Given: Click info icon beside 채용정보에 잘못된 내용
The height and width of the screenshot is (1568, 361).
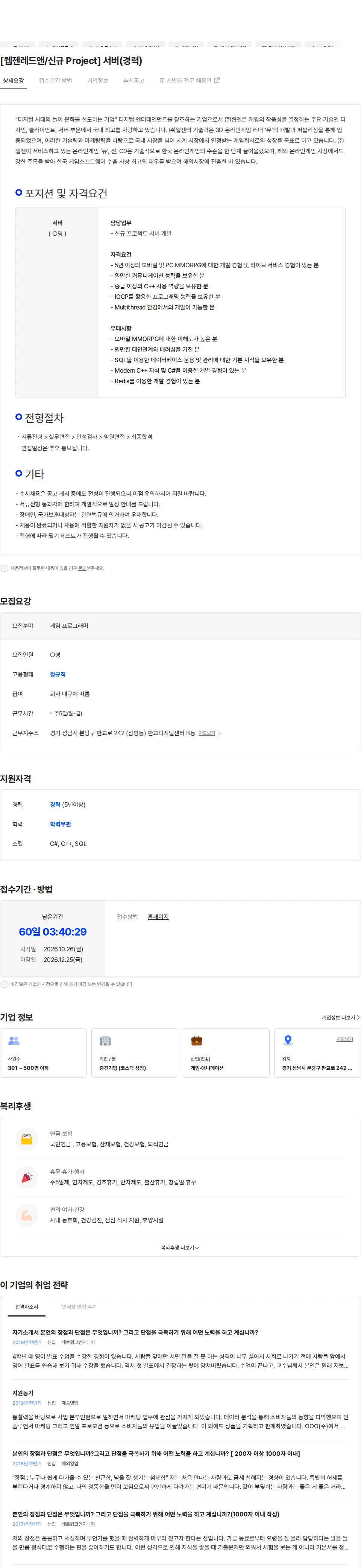Looking at the screenshot, I should point(5,568).
